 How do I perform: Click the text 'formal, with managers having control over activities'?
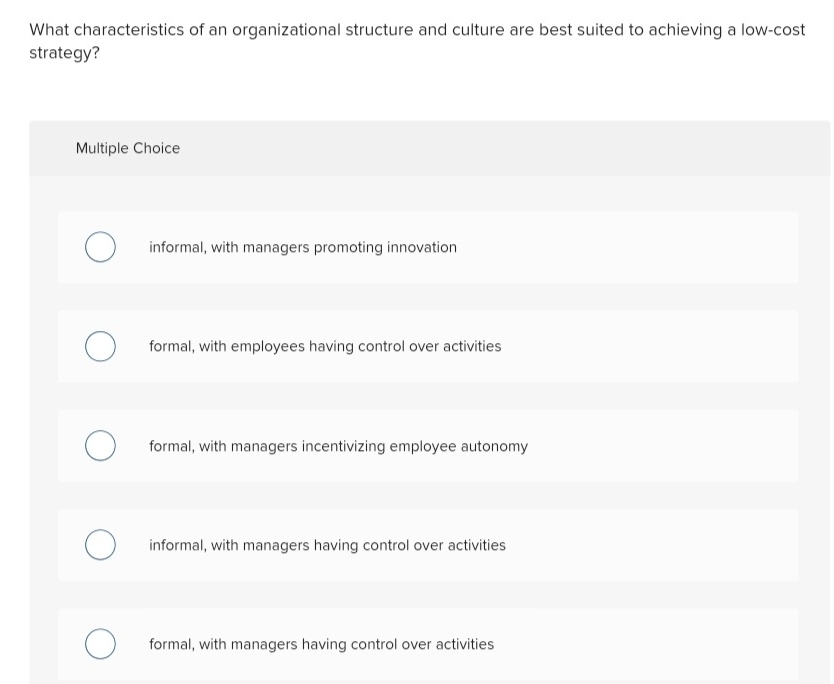321,644
